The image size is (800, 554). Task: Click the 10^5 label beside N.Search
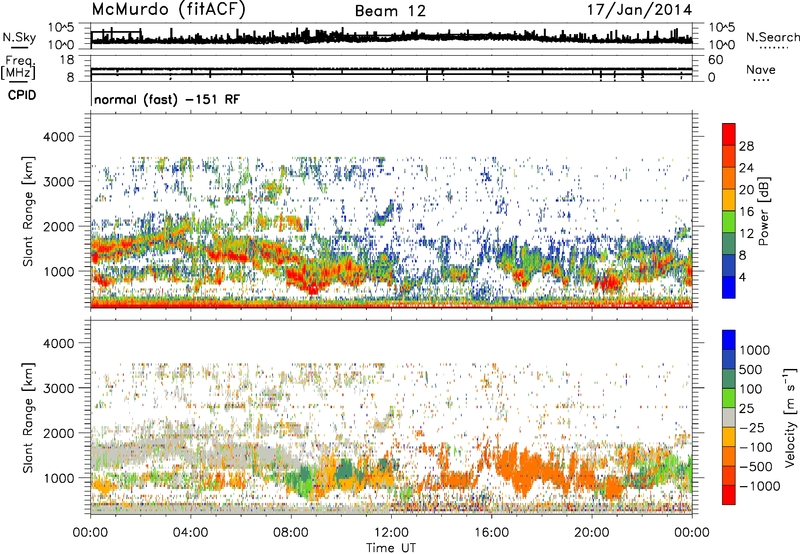click(722, 27)
